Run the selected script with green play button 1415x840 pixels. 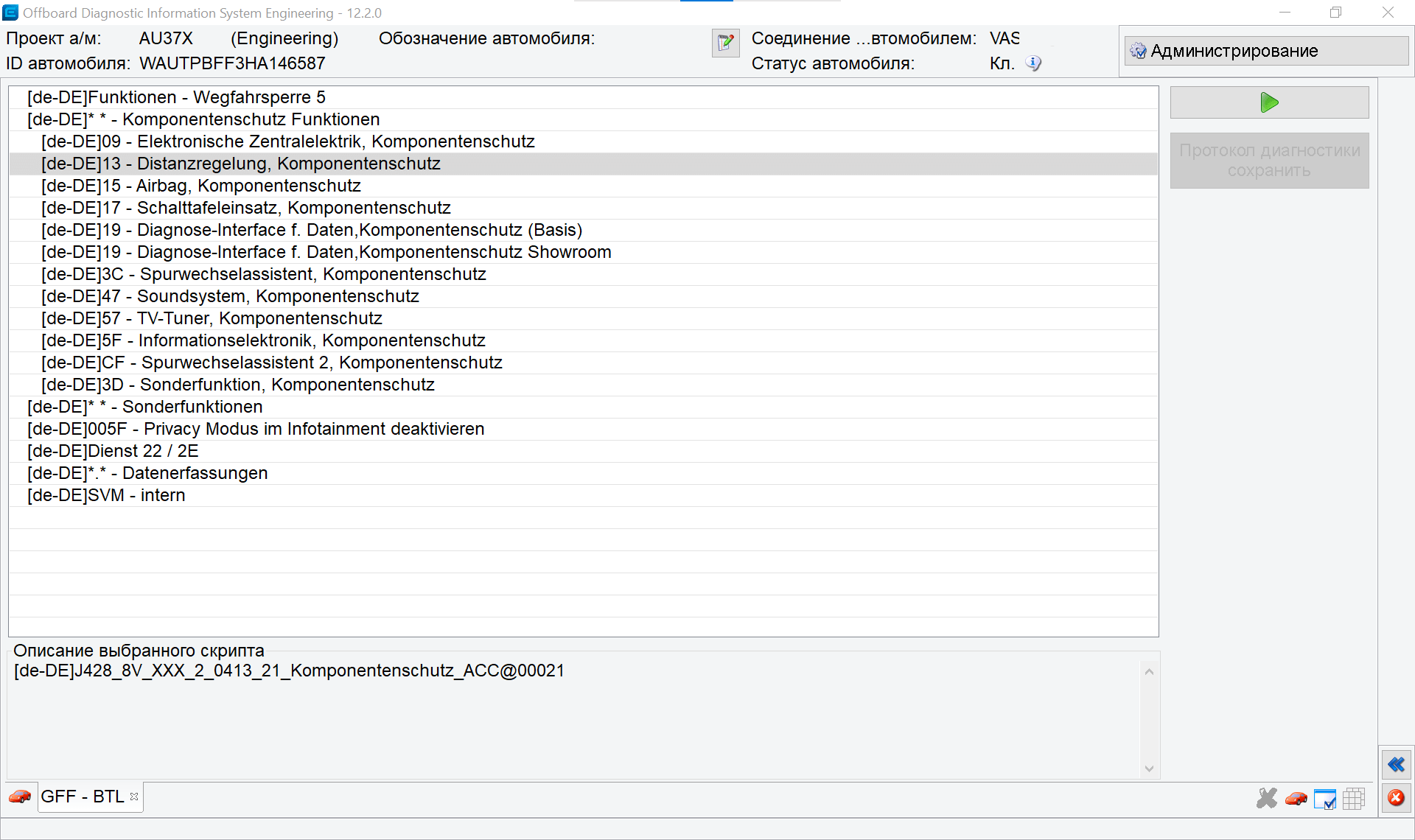tap(1269, 102)
